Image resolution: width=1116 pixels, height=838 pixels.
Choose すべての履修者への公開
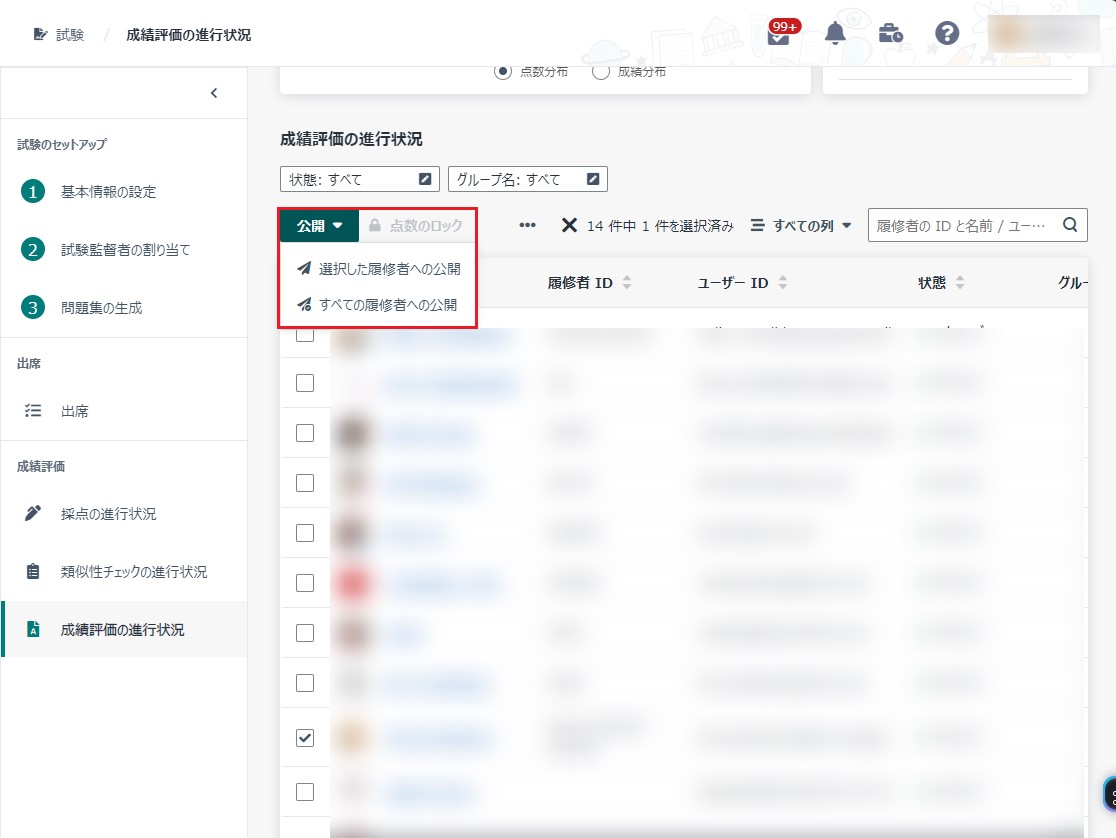tap(377, 305)
